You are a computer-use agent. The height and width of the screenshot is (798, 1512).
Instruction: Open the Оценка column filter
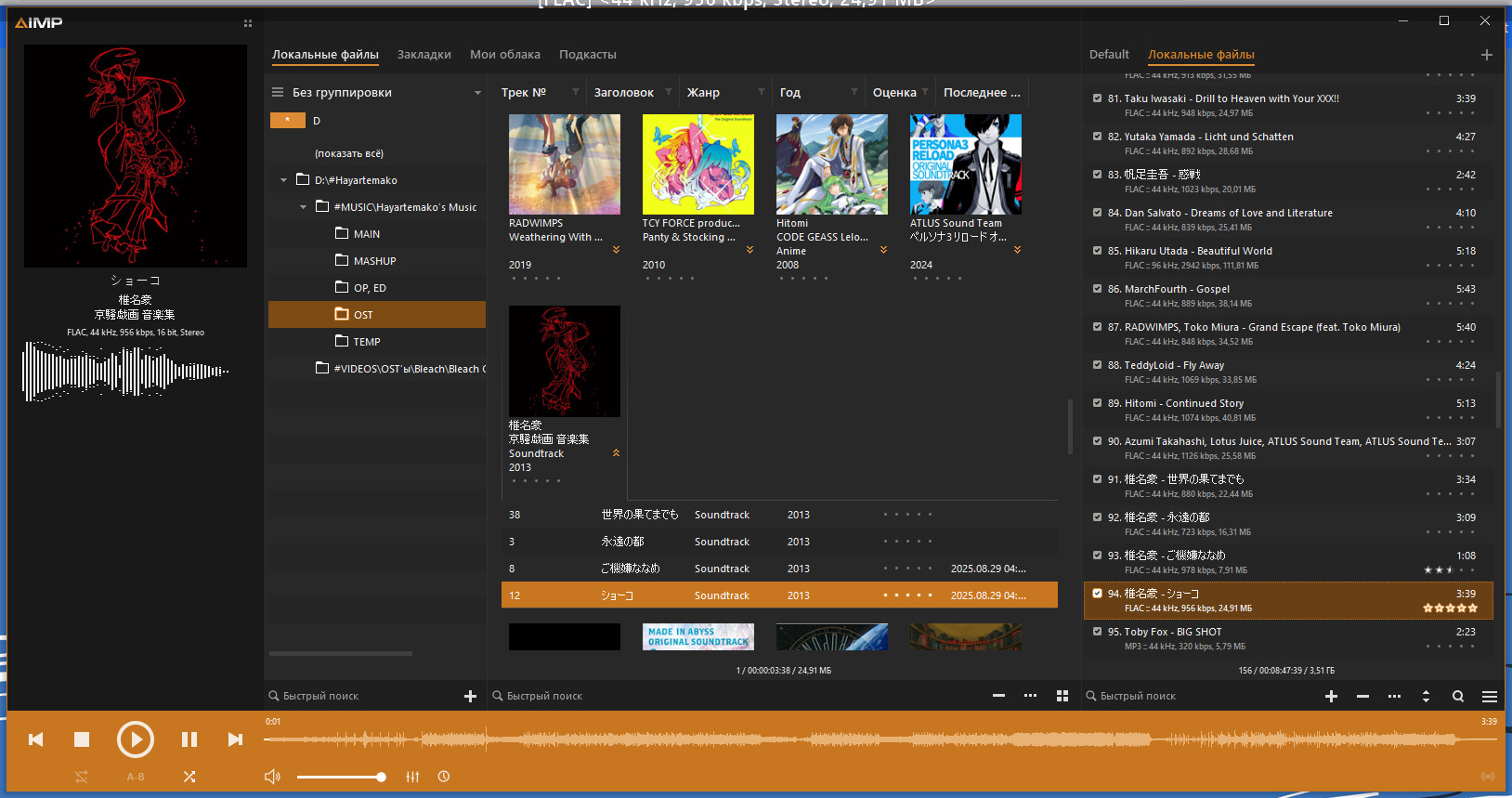[925, 92]
